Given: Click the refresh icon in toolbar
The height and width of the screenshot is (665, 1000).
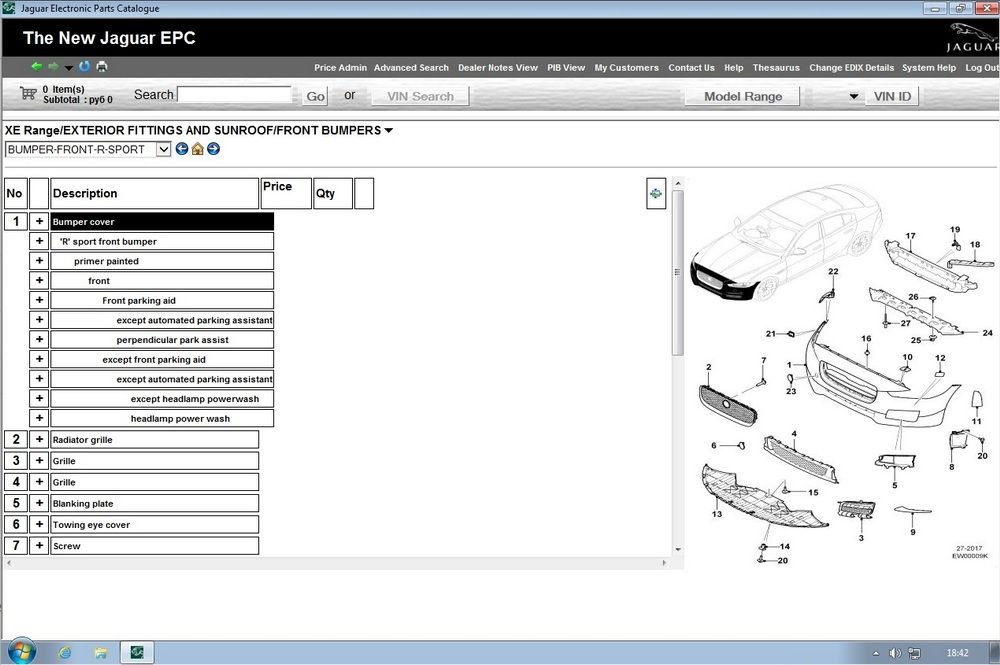Looking at the screenshot, I should 84,66.
